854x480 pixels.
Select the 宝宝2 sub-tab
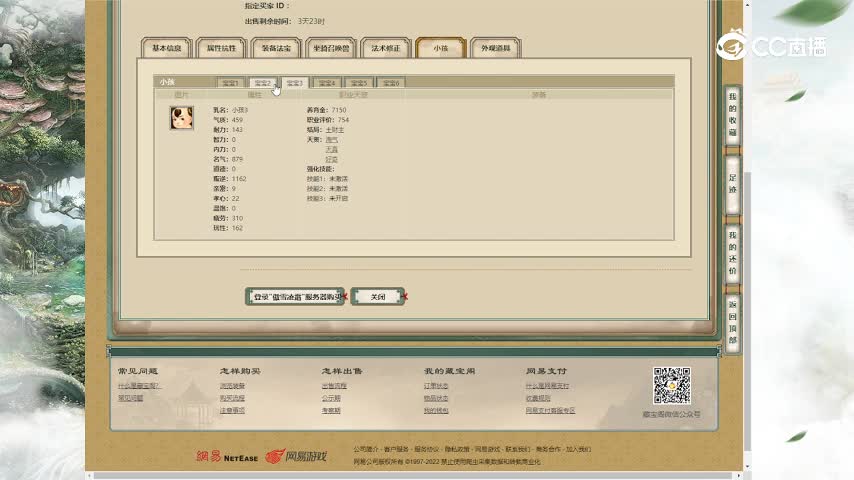click(263, 83)
